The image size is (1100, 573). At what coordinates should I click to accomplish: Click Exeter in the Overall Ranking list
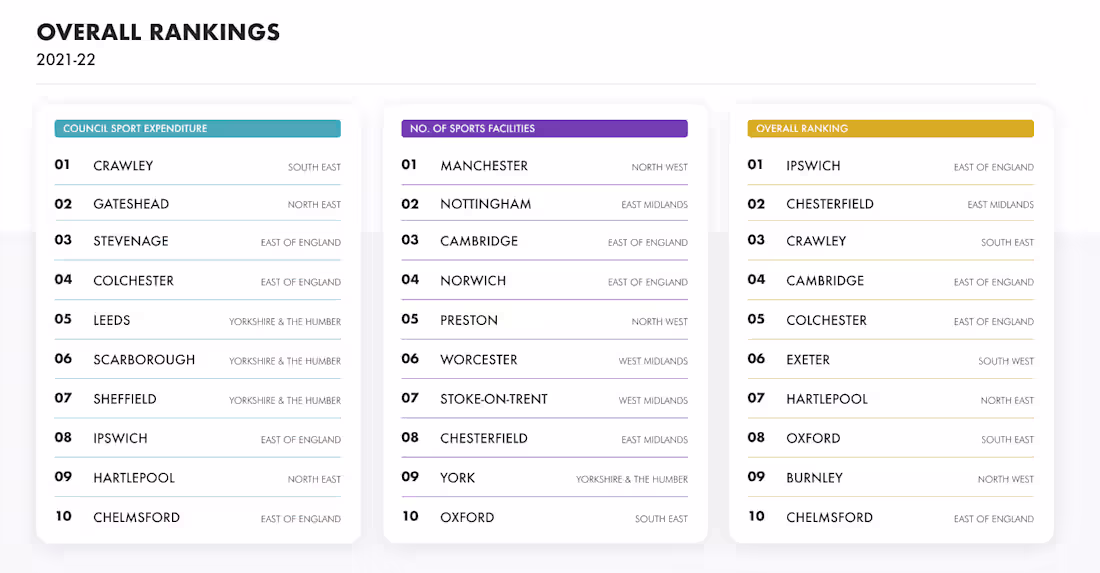(808, 360)
